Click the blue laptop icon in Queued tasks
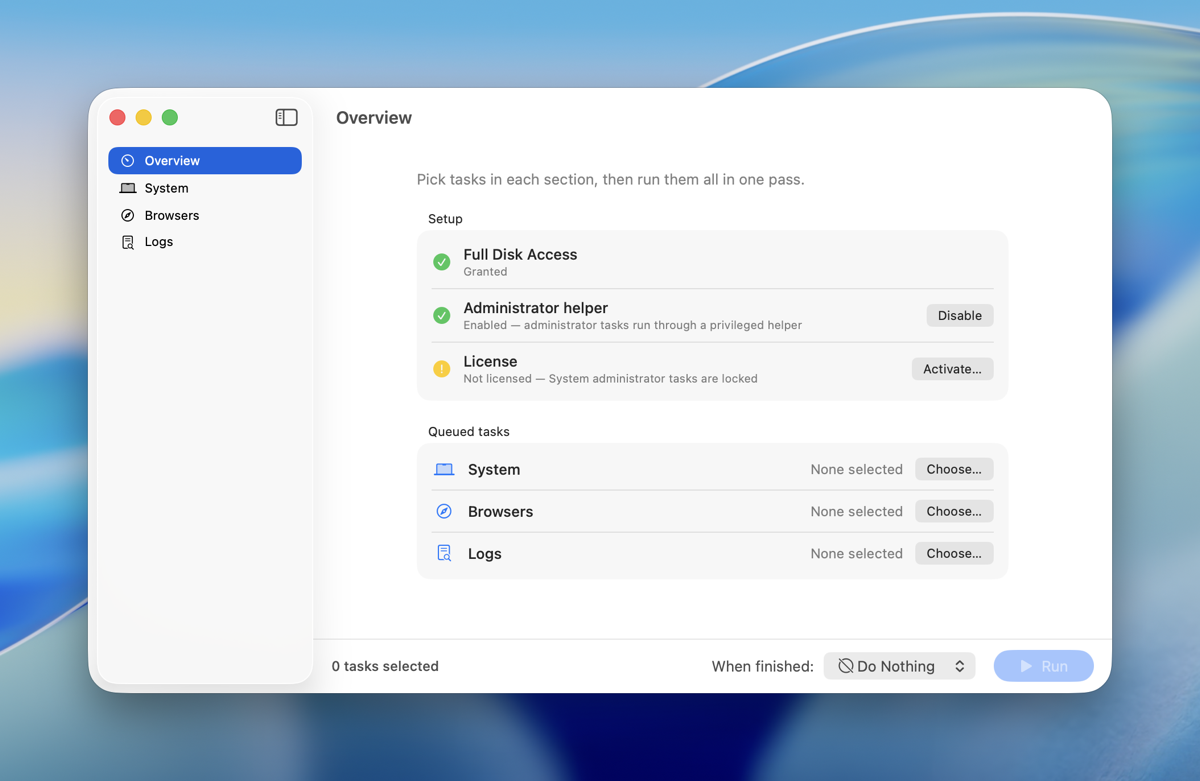The width and height of the screenshot is (1200, 781). click(x=444, y=469)
